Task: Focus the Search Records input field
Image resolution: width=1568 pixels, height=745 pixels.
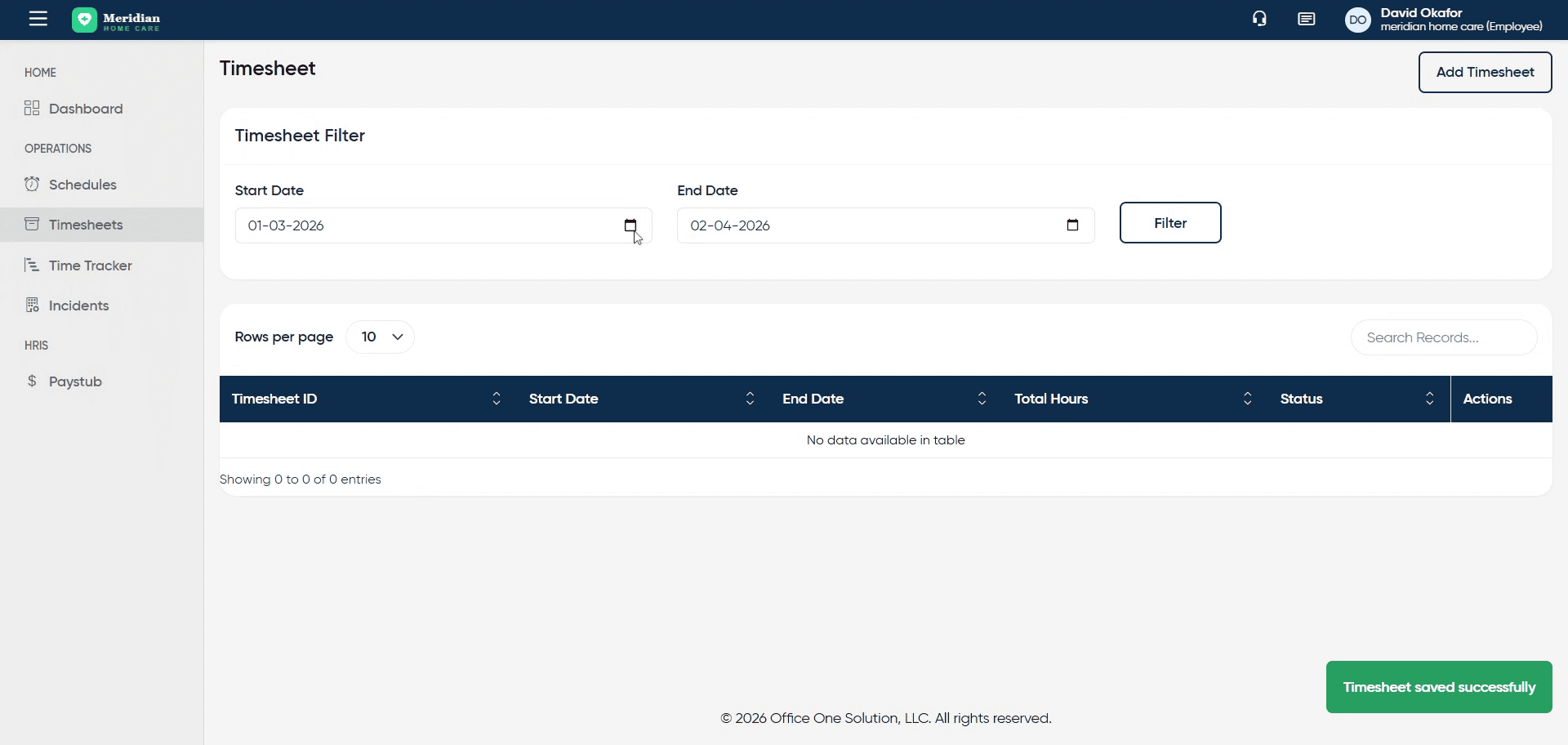Action: [x=1443, y=337]
